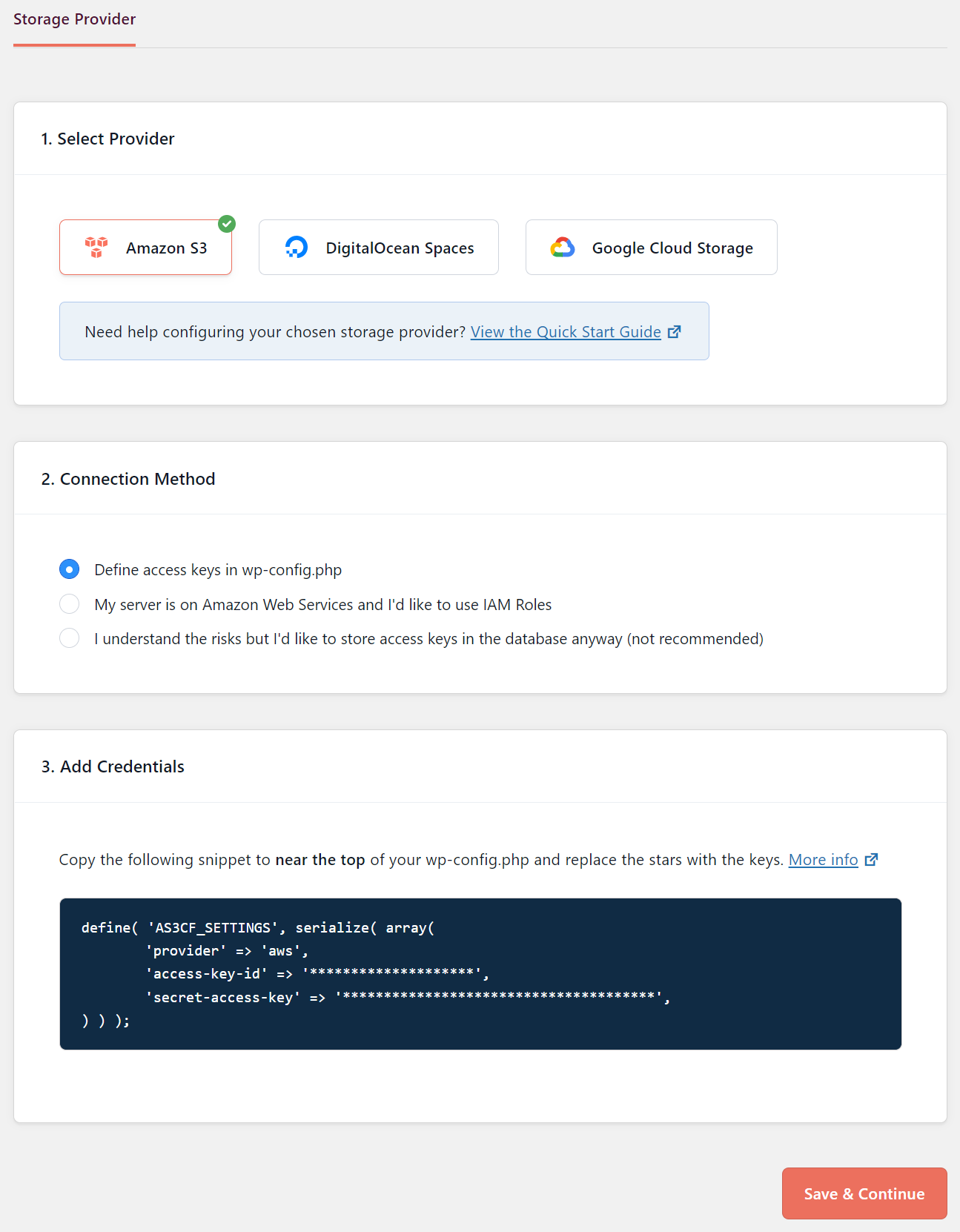Screen dimensions: 960x1232
Task: Click the Add Credentials section heading
Action: (x=113, y=766)
